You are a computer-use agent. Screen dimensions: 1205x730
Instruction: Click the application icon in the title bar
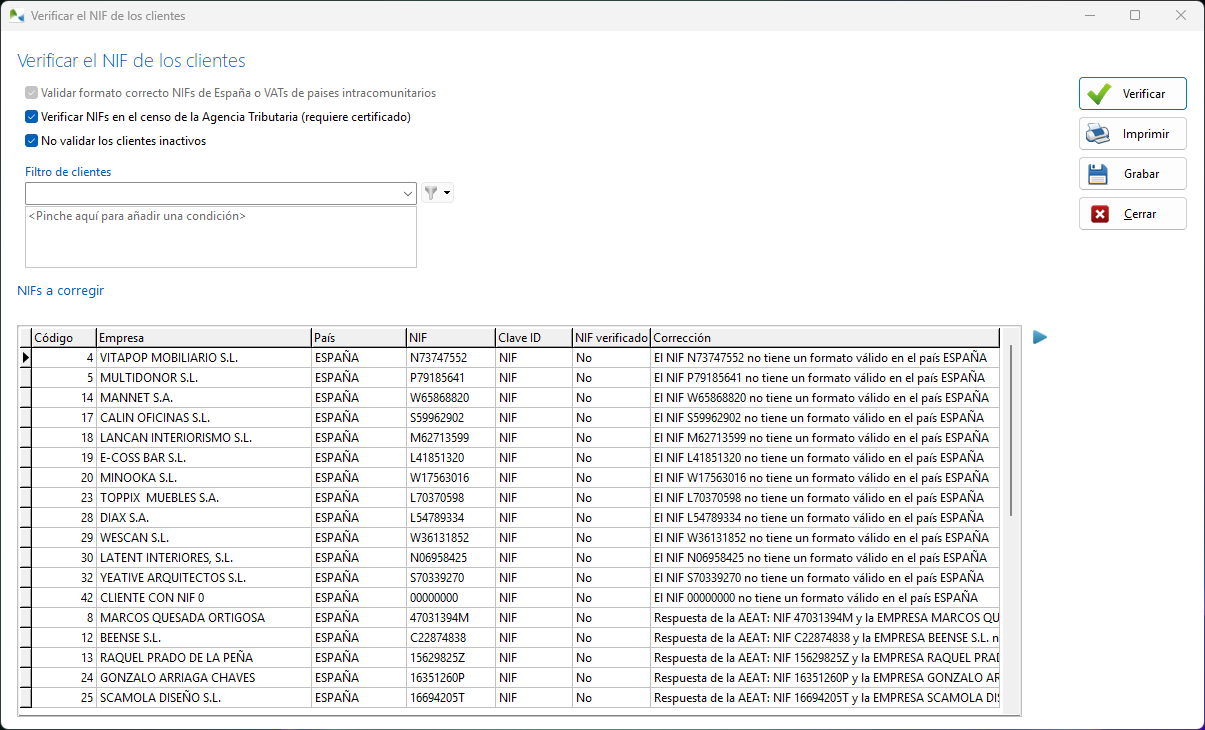(x=16, y=15)
